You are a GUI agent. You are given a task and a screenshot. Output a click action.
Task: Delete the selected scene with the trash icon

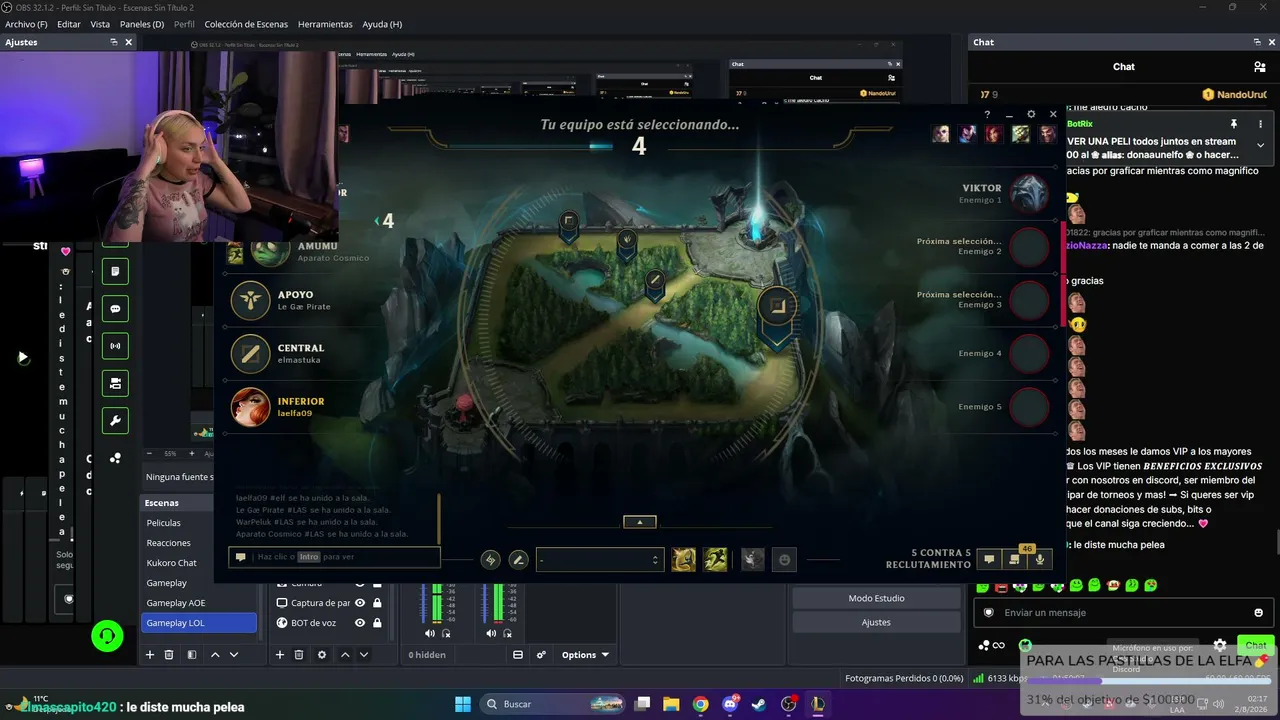point(169,655)
